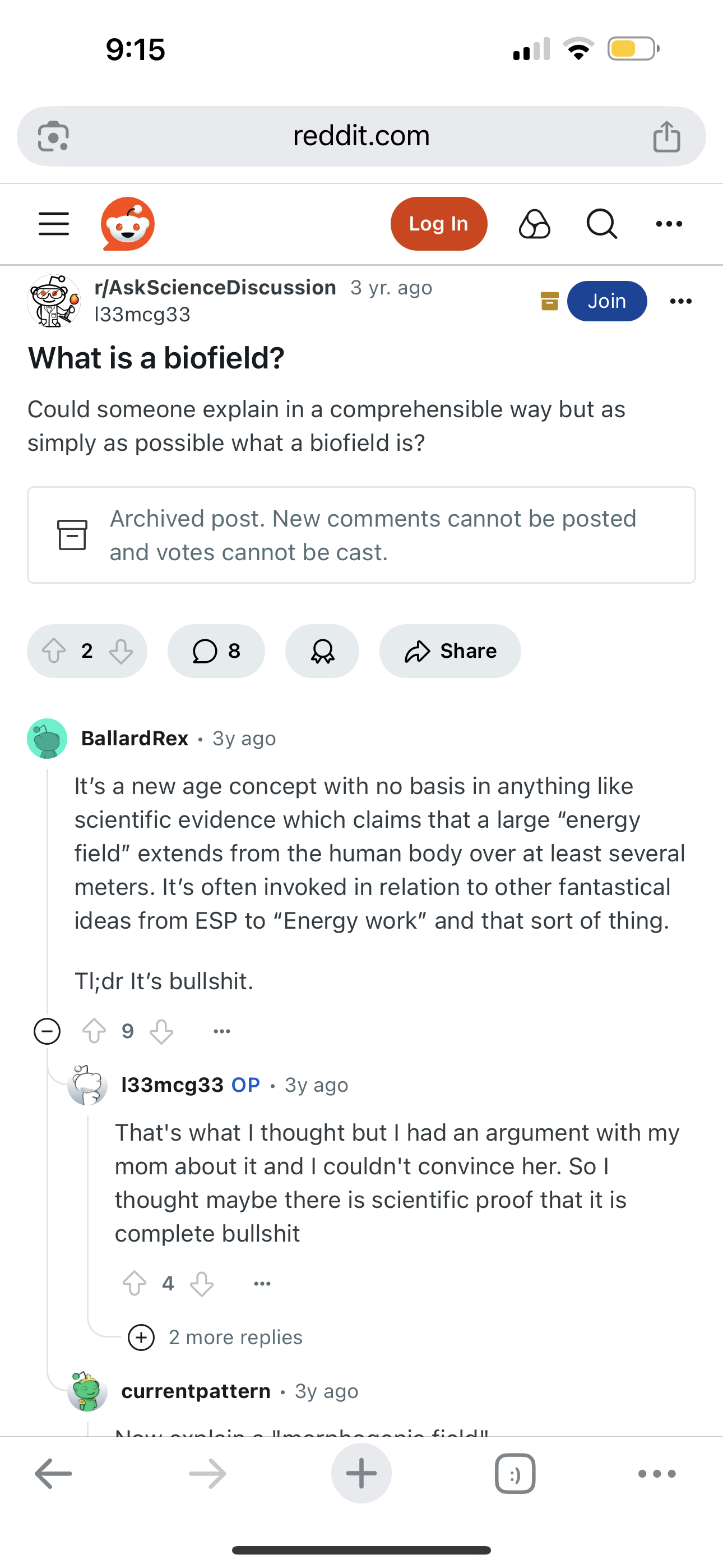
Task: Open the Reddit search icon
Action: (601, 224)
